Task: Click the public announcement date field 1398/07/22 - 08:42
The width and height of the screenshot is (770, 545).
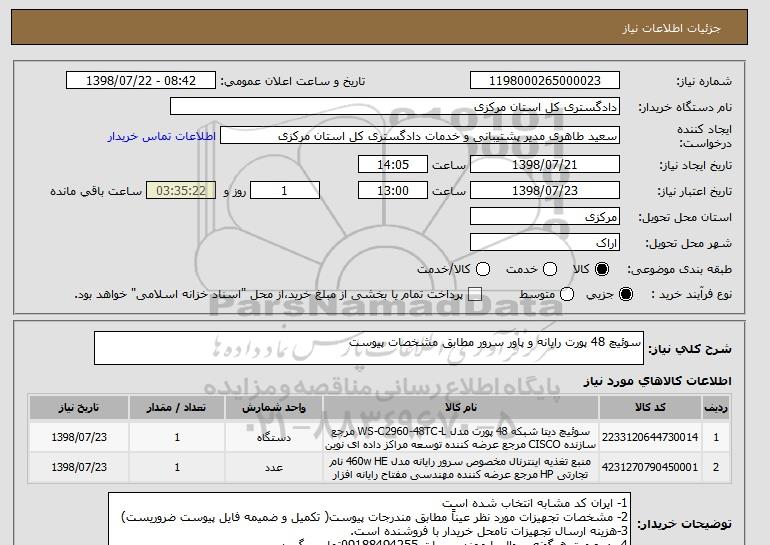Action: [x=141, y=81]
